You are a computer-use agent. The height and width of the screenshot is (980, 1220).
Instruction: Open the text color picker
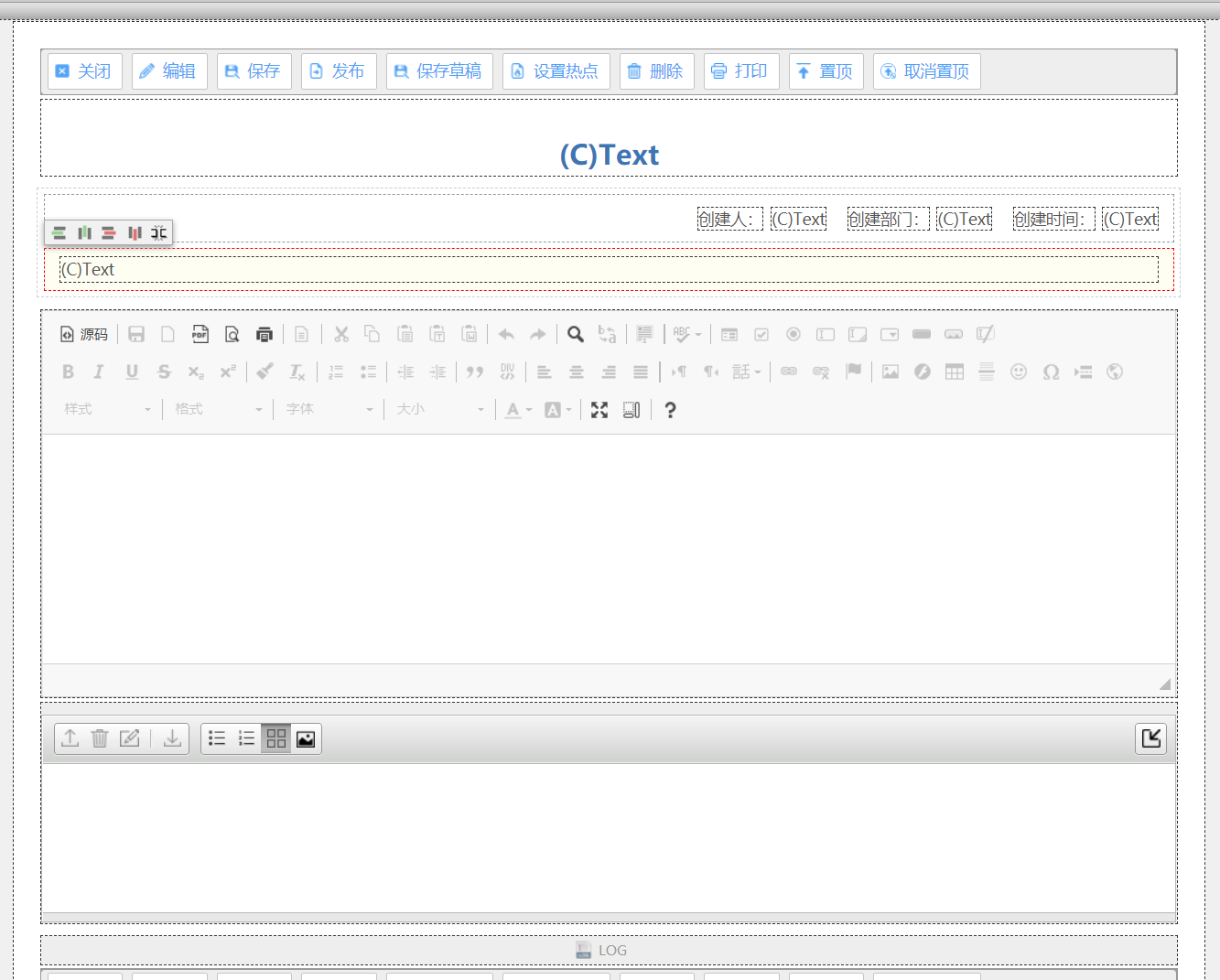(x=518, y=410)
